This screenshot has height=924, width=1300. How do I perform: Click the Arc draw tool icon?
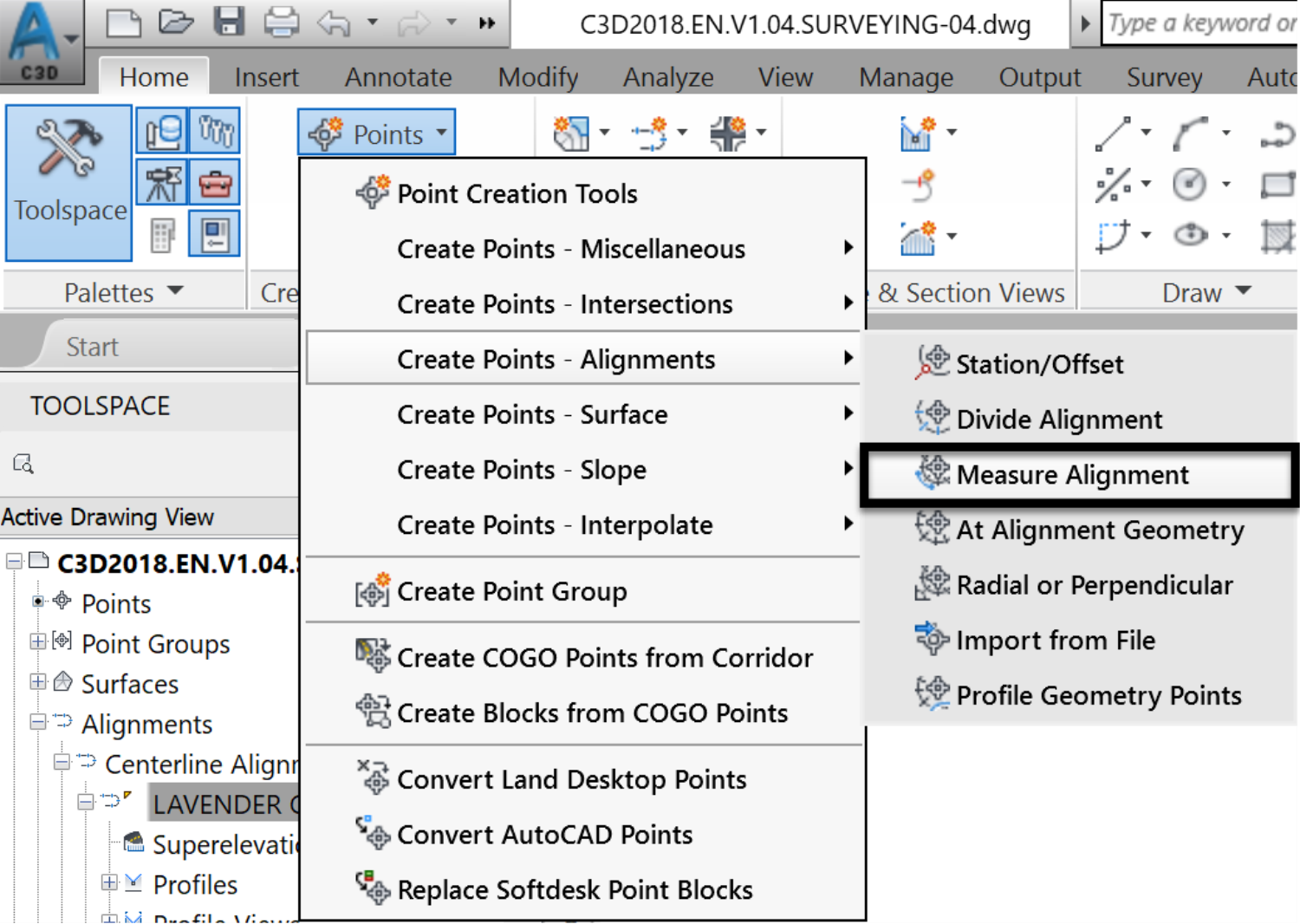pos(1191,133)
